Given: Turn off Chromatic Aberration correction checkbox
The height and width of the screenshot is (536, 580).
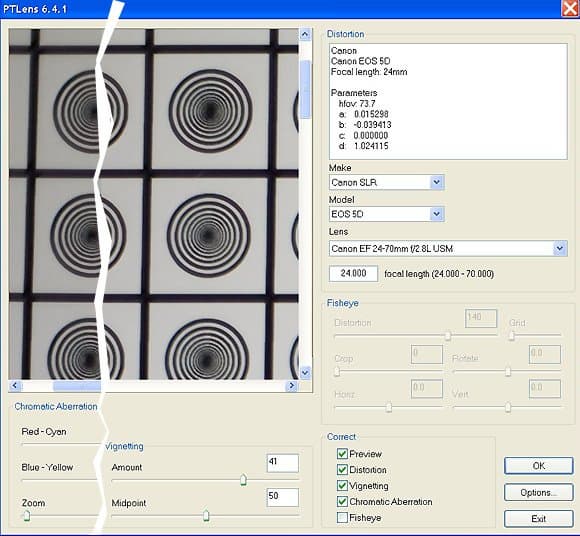Looking at the screenshot, I should [342, 502].
